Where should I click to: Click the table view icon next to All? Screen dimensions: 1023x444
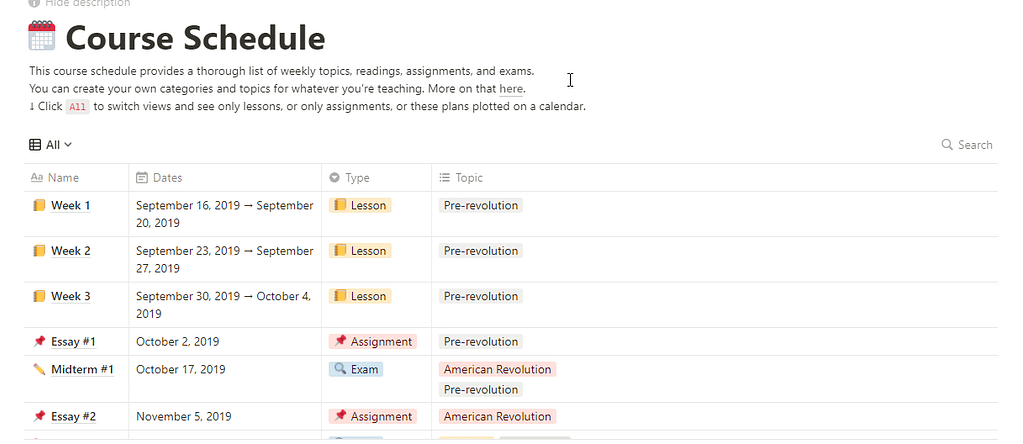tap(35, 145)
